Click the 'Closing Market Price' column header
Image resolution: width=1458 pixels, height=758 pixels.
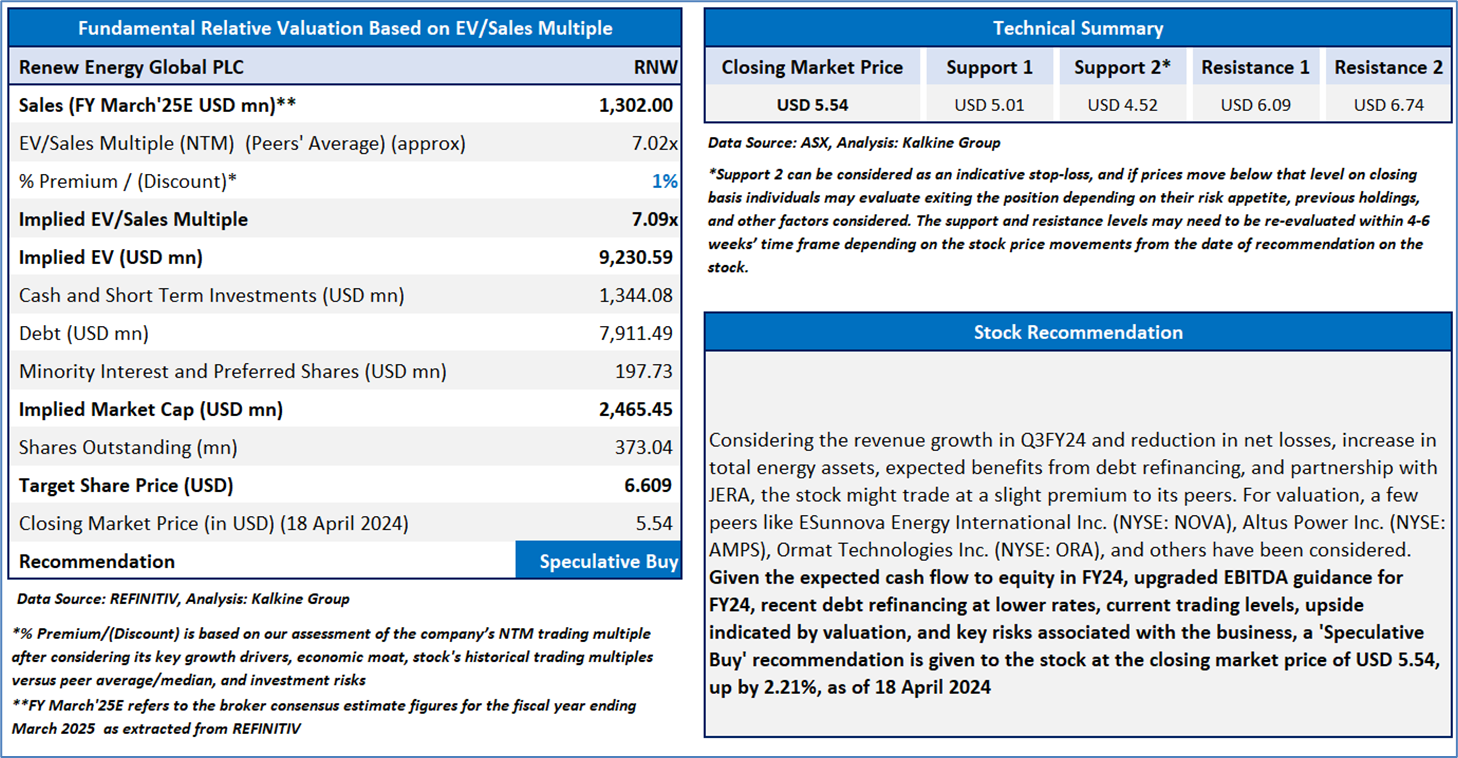(x=812, y=67)
